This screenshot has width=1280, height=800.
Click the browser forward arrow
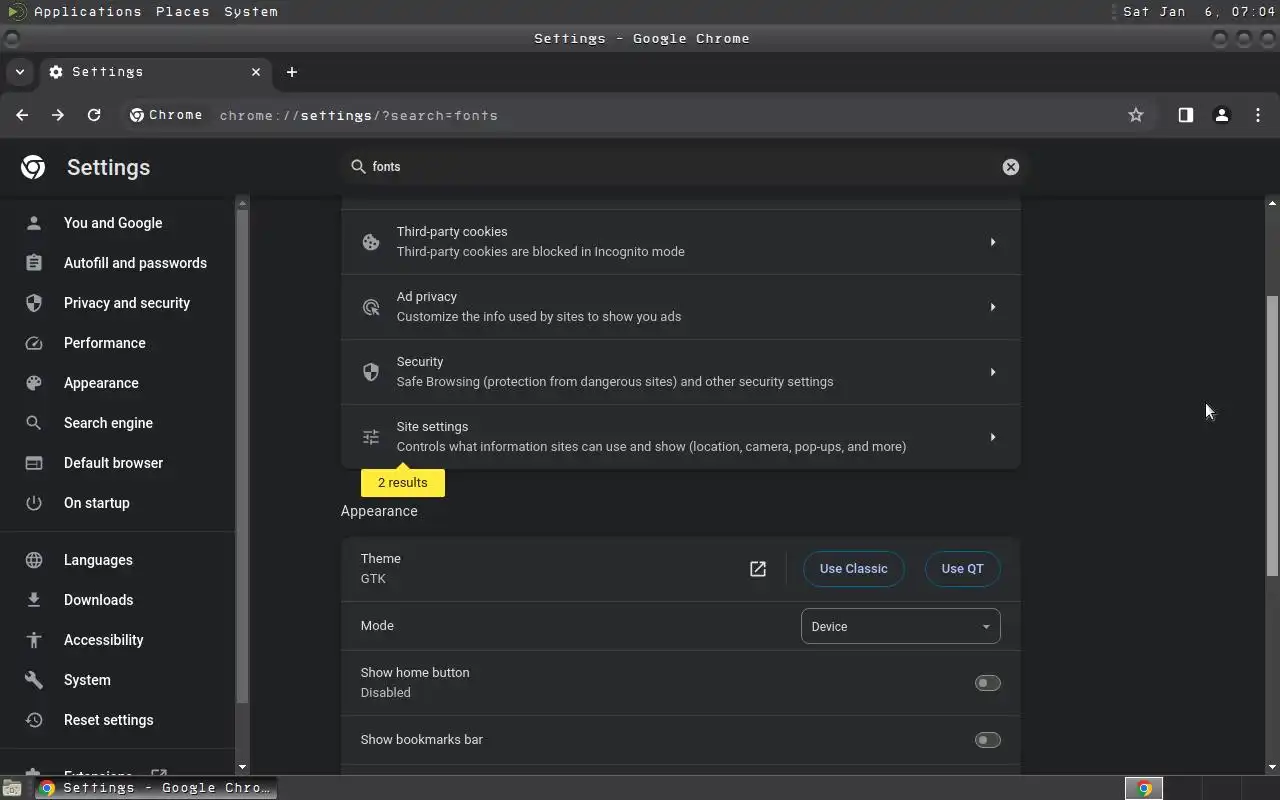(58, 115)
